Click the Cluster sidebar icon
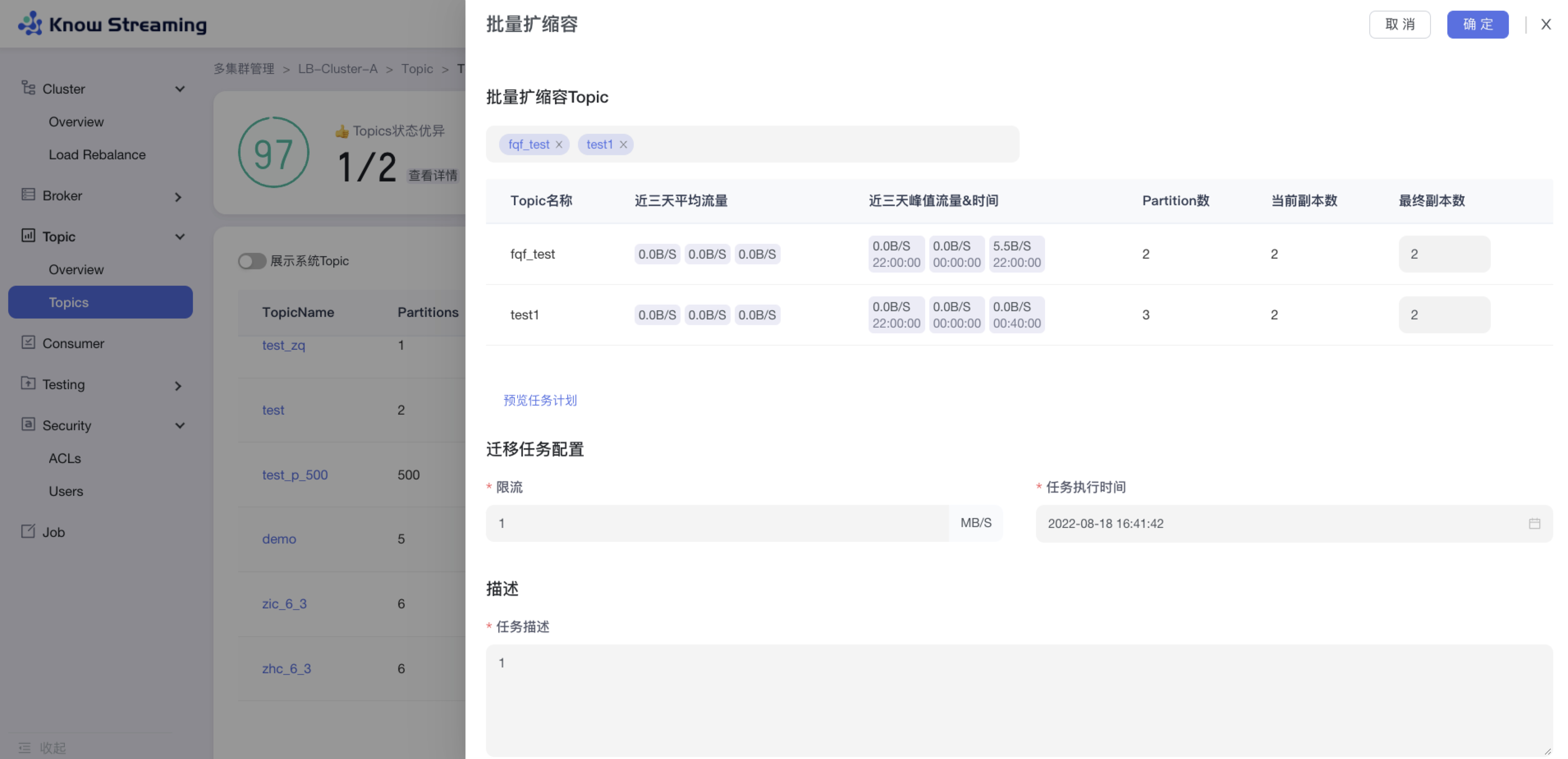The width and height of the screenshot is (1568, 759). pyautogui.click(x=28, y=88)
